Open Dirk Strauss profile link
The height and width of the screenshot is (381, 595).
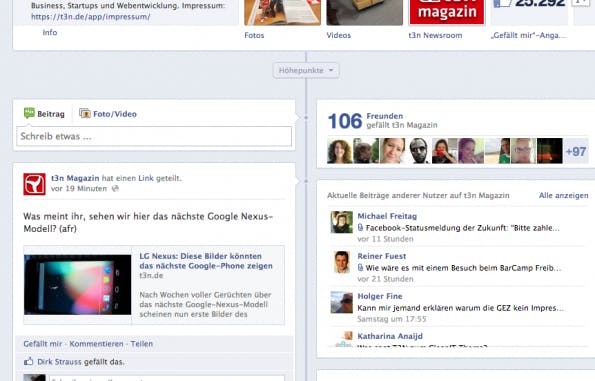[60, 362]
